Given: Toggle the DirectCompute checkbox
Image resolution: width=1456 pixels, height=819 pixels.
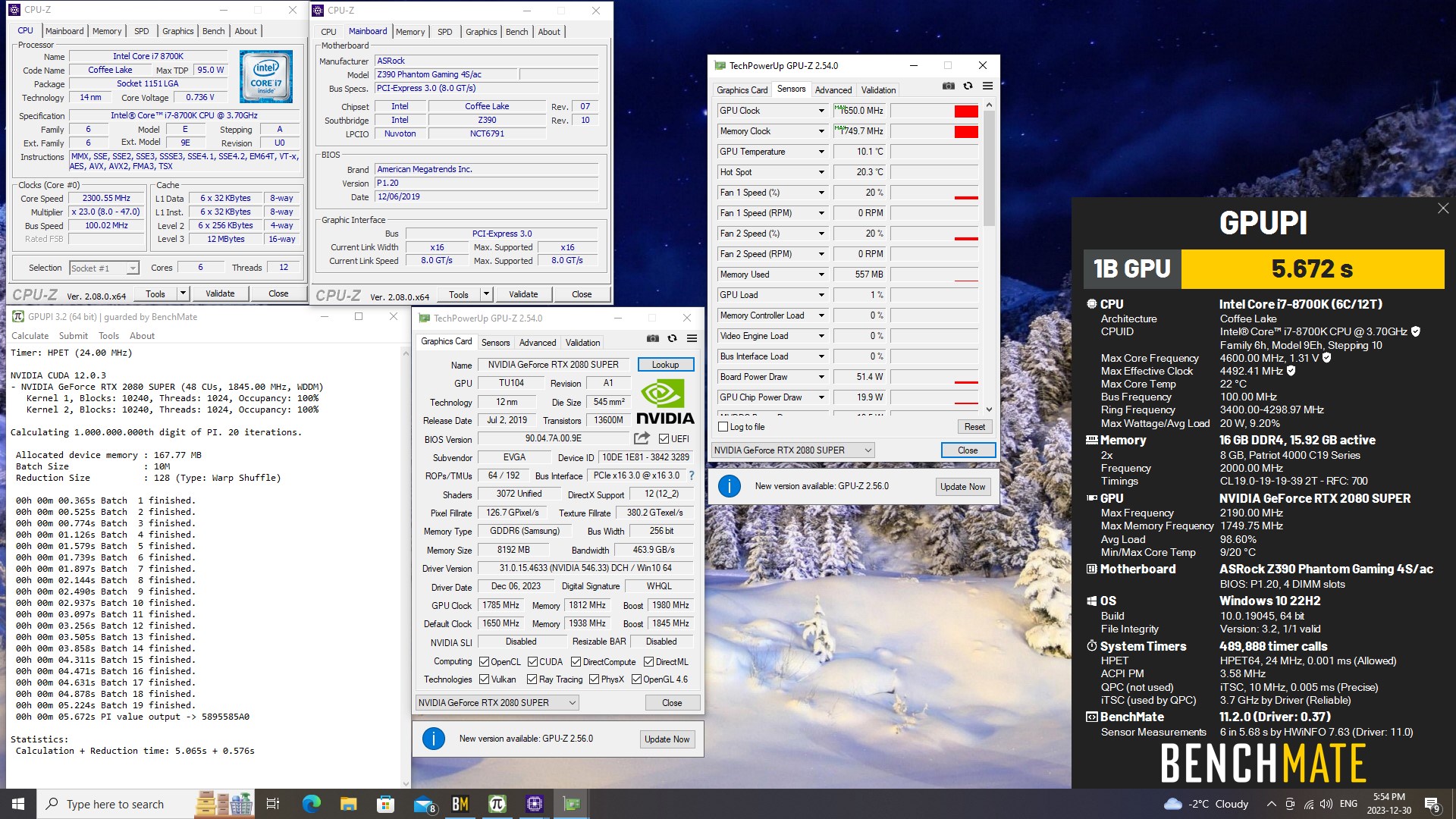Looking at the screenshot, I should click(576, 662).
